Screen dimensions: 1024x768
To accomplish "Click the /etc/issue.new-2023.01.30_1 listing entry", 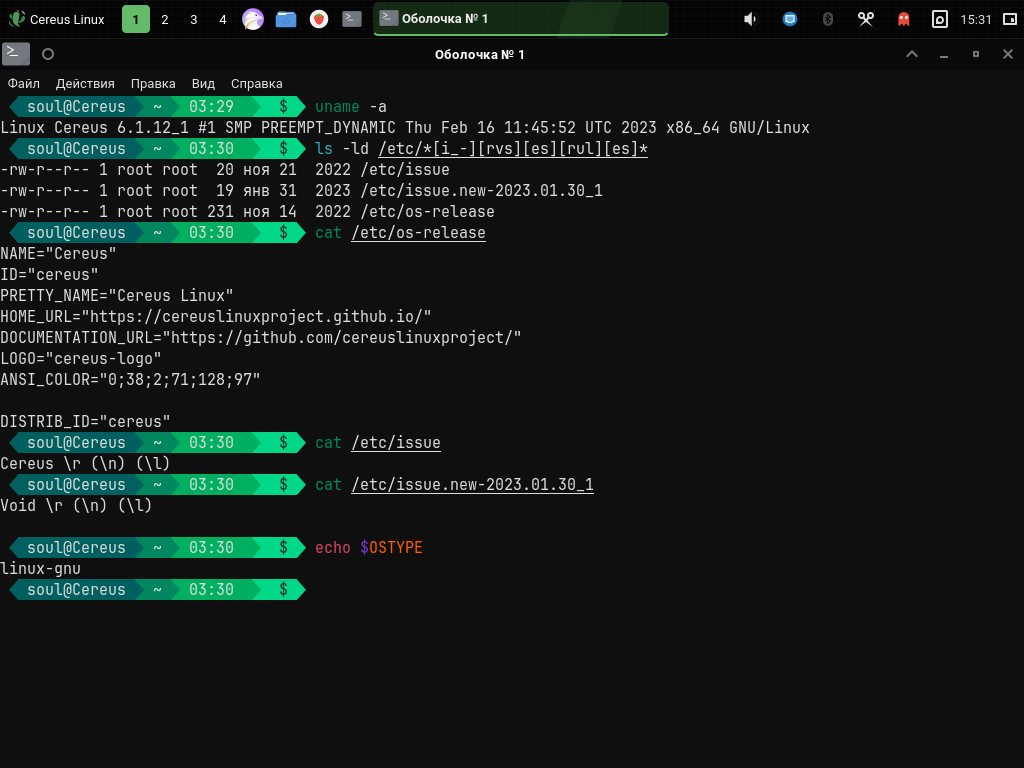I will click(x=481, y=191).
